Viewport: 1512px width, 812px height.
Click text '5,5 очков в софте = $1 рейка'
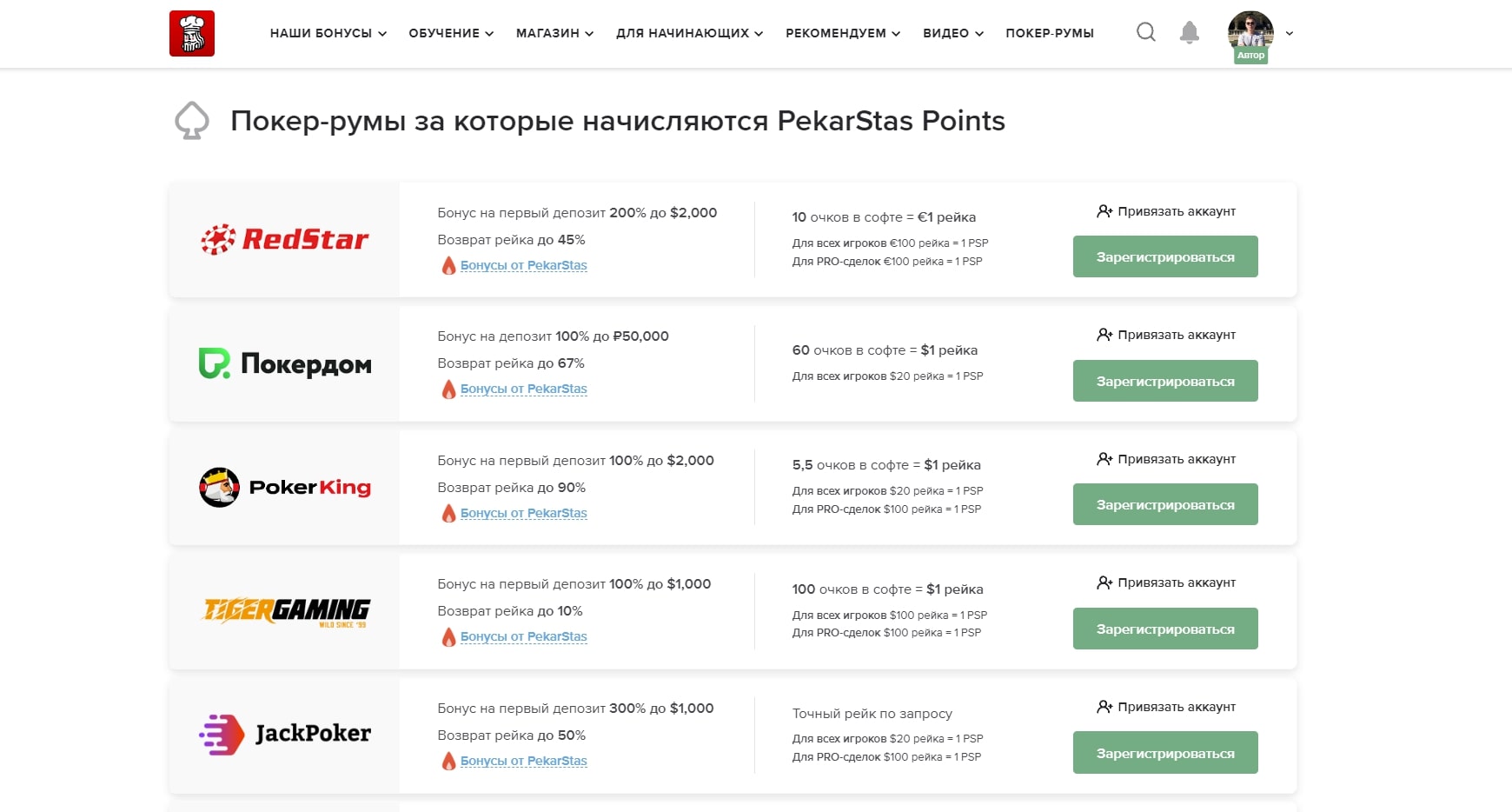[886, 465]
